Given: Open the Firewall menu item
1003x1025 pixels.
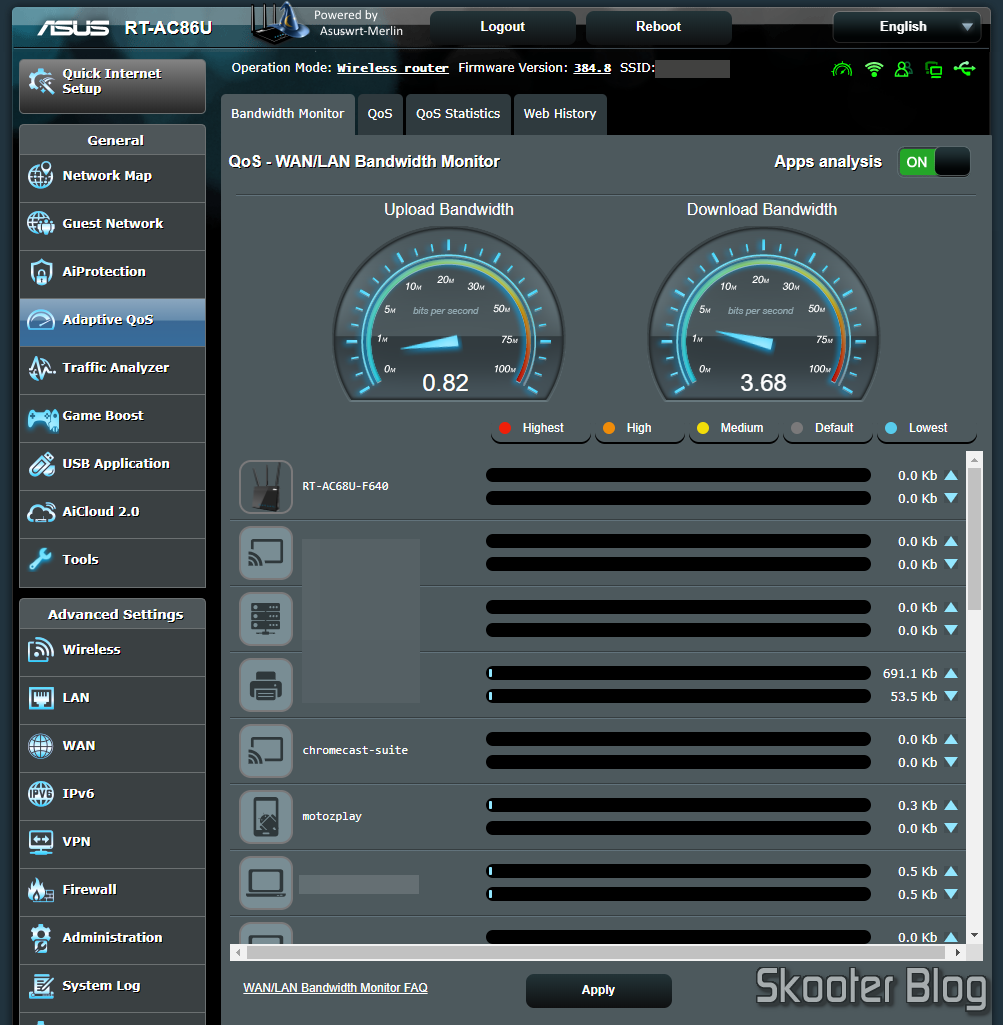Looking at the screenshot, I should coord(112,890).
